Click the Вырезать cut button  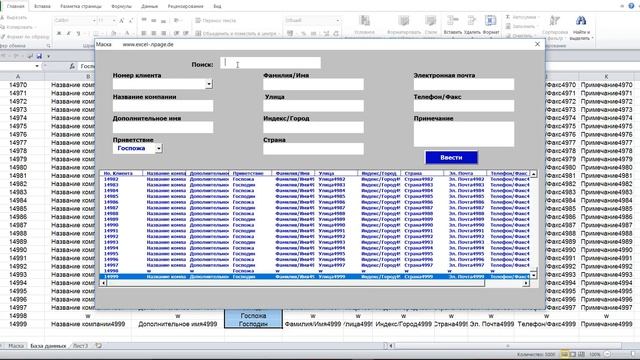tap(14, 18)
